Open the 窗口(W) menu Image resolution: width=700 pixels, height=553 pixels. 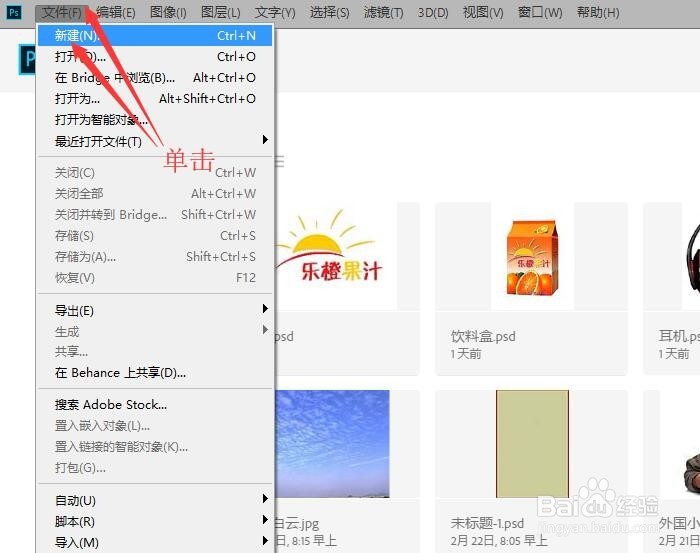(540, 12)
